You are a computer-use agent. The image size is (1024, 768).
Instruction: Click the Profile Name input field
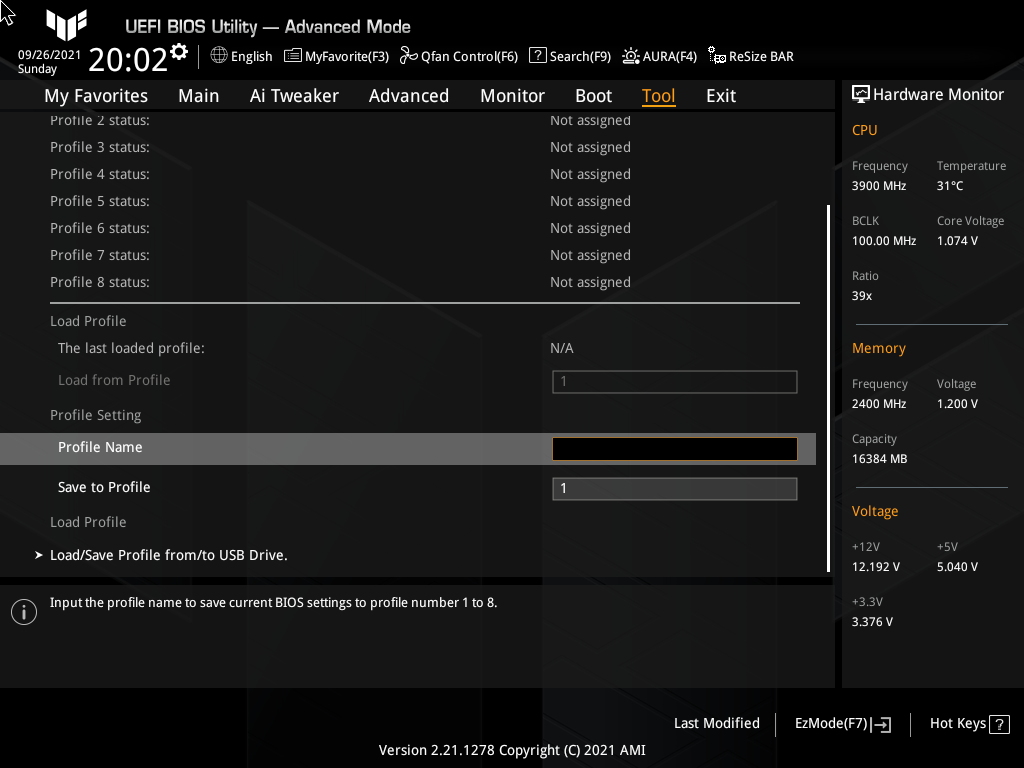pyautogui.click(x=674, y=448)
